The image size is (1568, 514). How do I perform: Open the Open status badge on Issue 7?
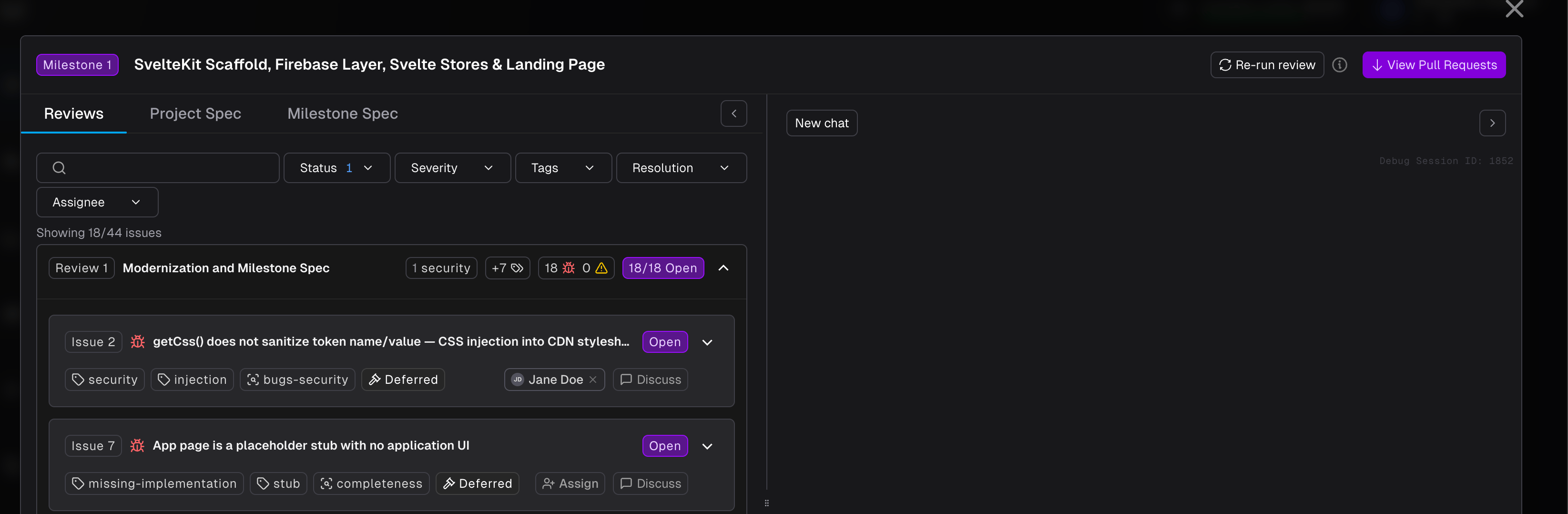pos(665,446)
